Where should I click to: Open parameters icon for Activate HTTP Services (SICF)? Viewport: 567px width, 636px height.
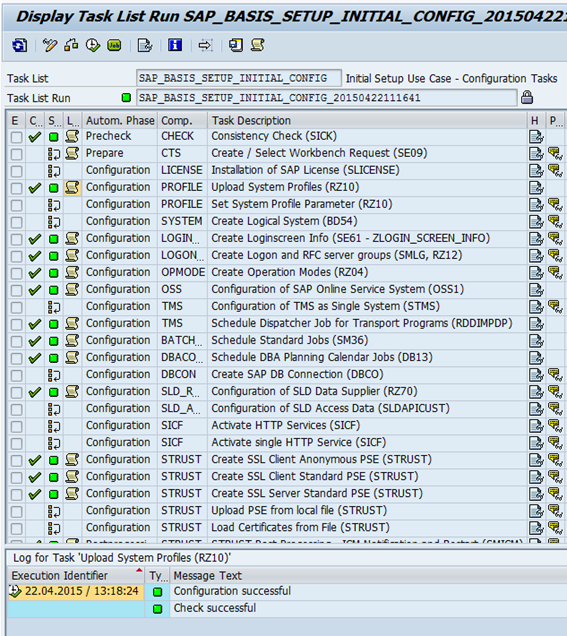coord(555,426)
